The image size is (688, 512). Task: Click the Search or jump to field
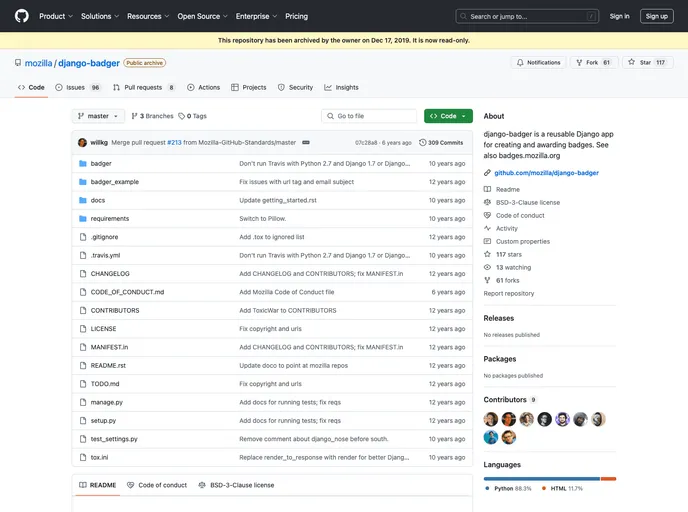pos(527,16)
